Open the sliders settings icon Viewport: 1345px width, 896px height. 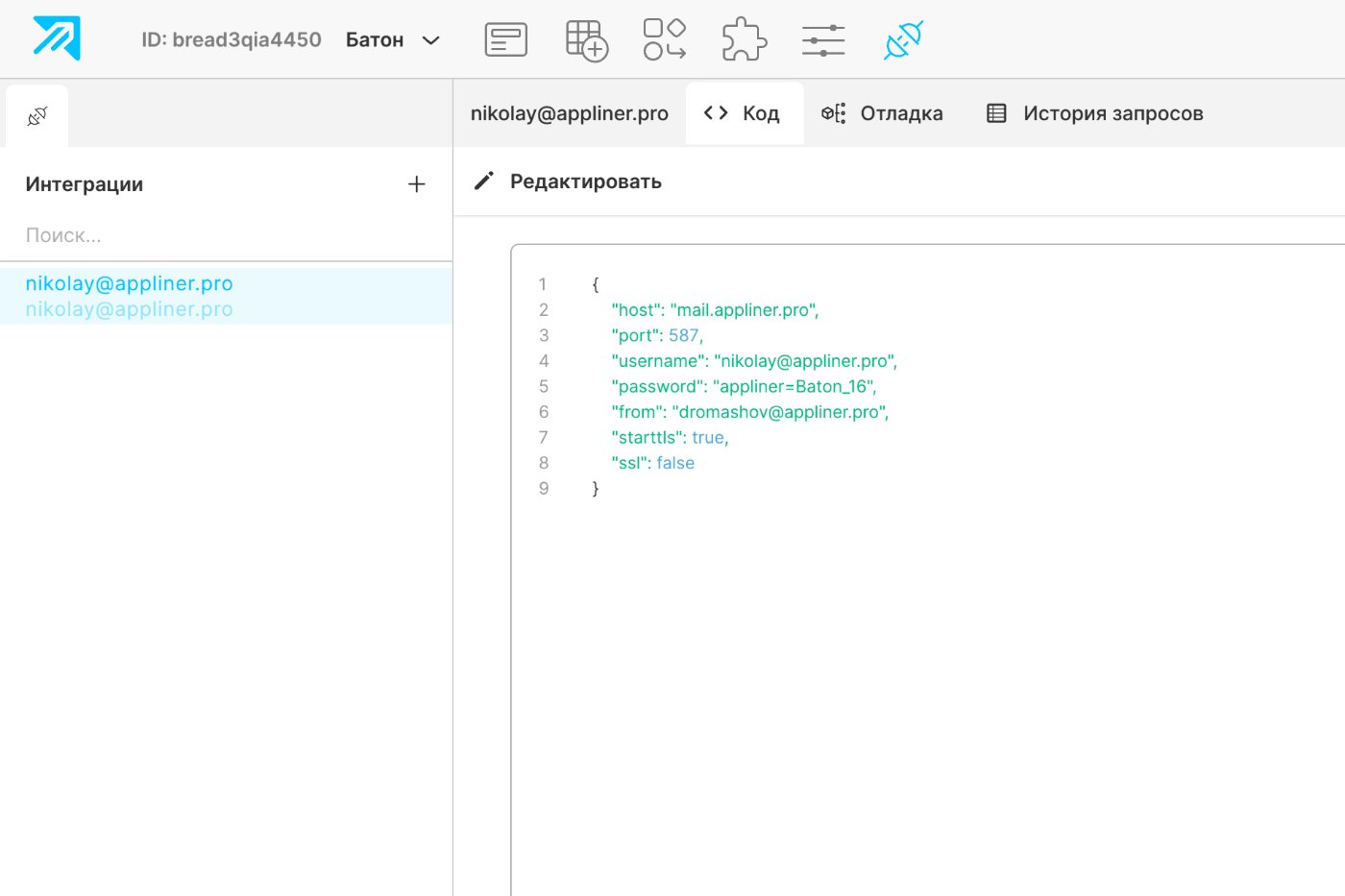coord(823,40)
